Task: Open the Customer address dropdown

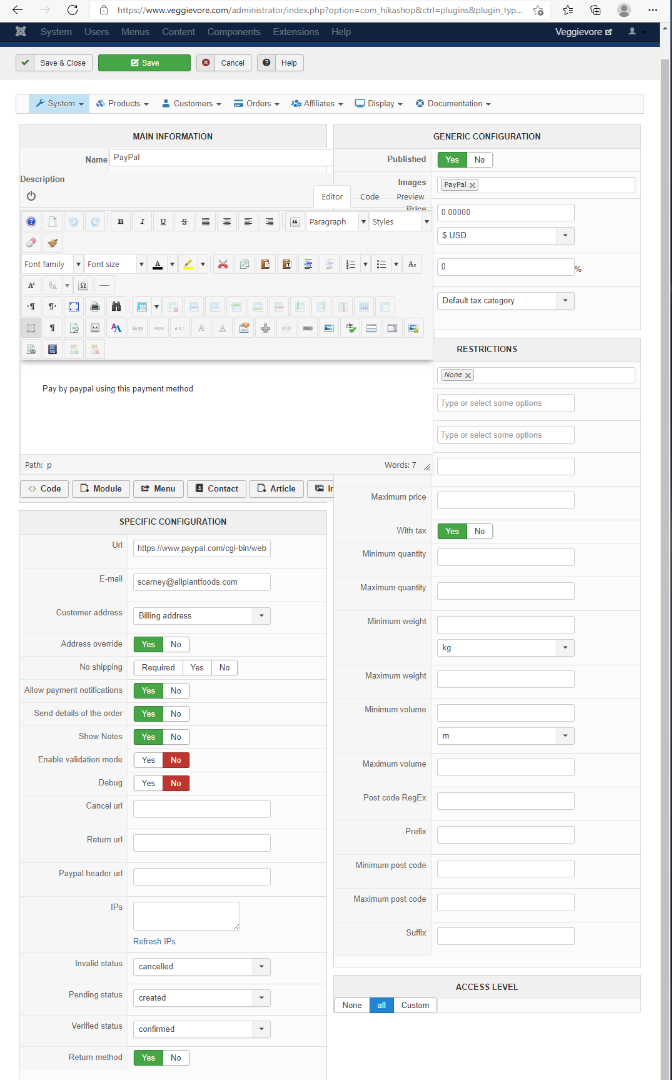Action: click(202, 616)
